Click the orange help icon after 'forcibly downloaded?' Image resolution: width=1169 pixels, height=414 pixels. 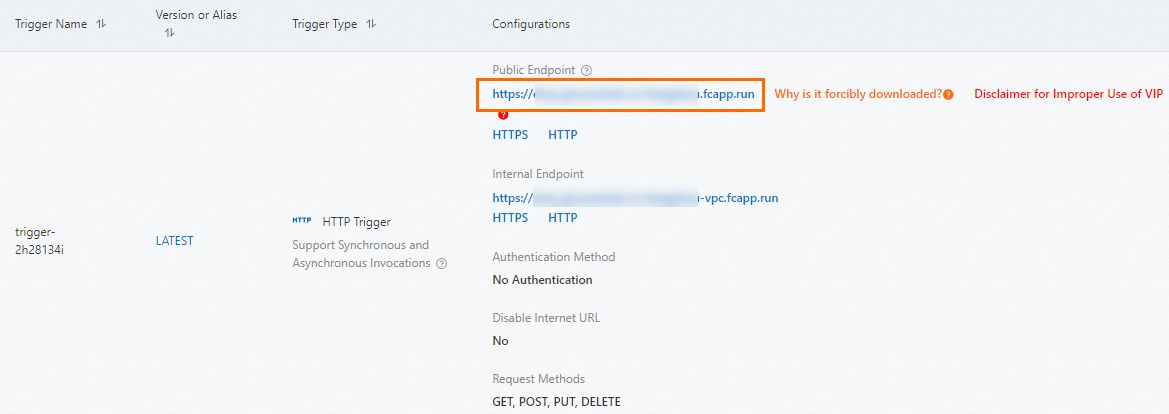pyautogui.click(x=948, y=94)
